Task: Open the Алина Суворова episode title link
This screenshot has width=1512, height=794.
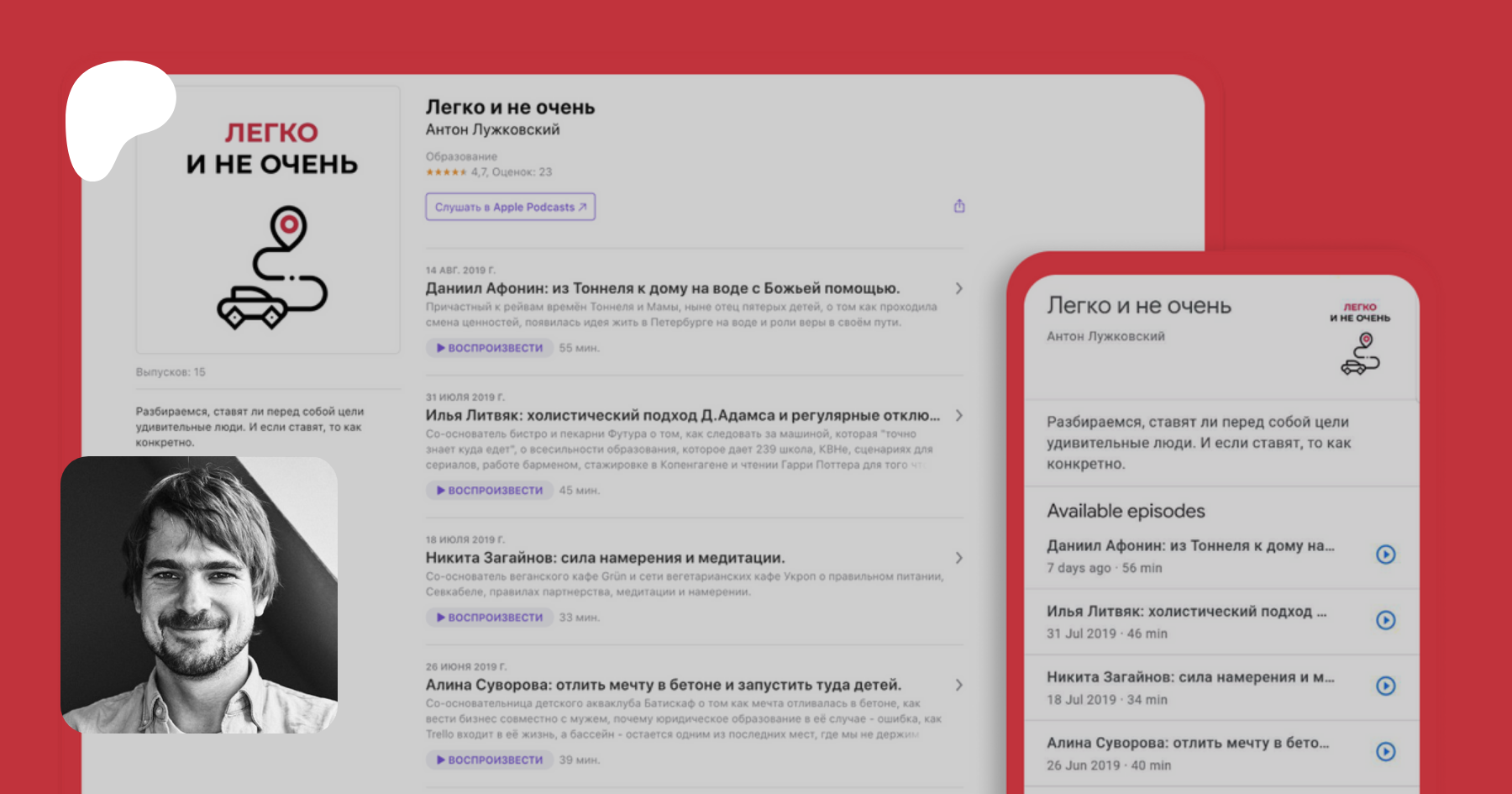Action: click(663, 685)
